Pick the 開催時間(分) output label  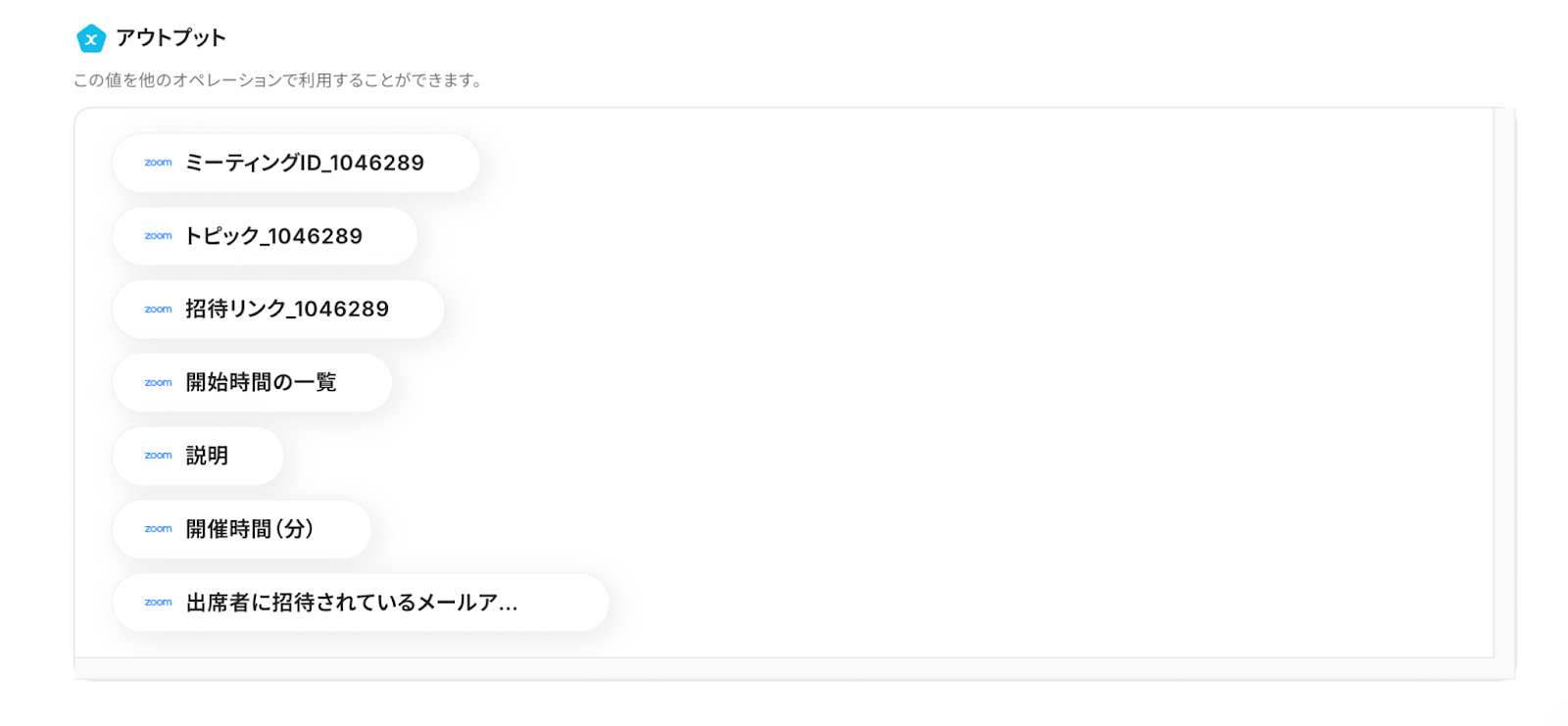[250, 529]
